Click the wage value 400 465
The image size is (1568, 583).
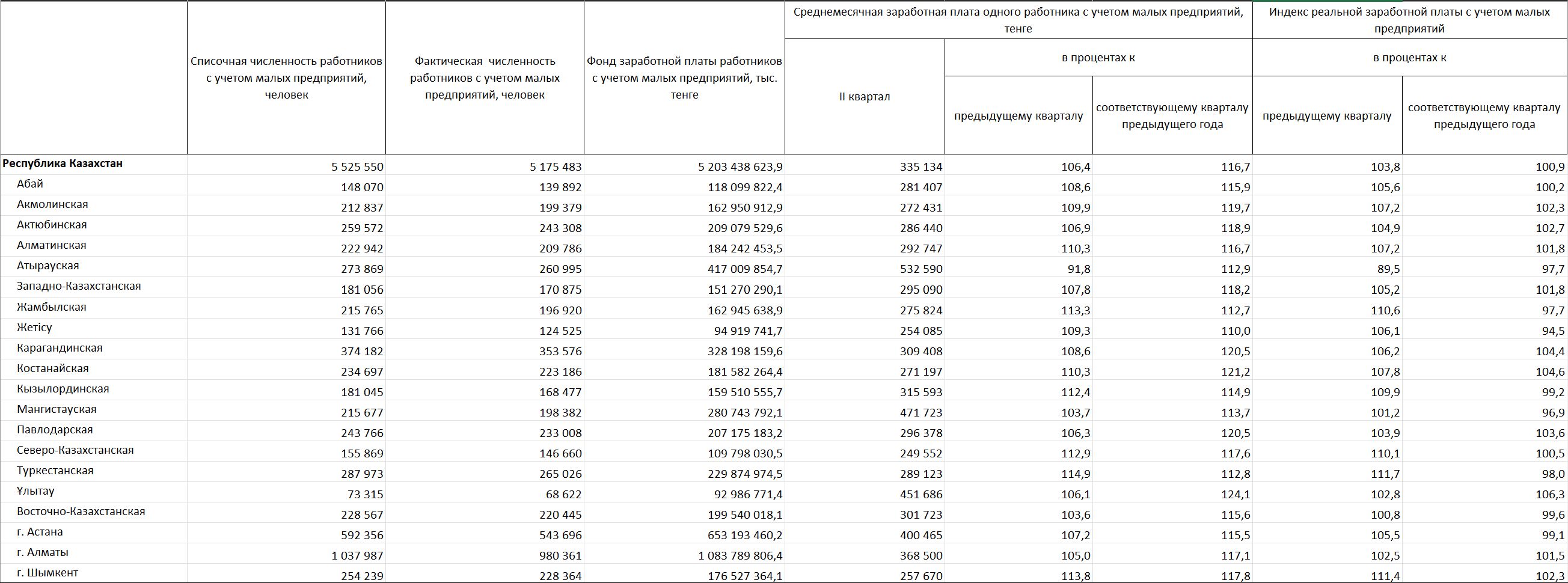tap(921, 536)
